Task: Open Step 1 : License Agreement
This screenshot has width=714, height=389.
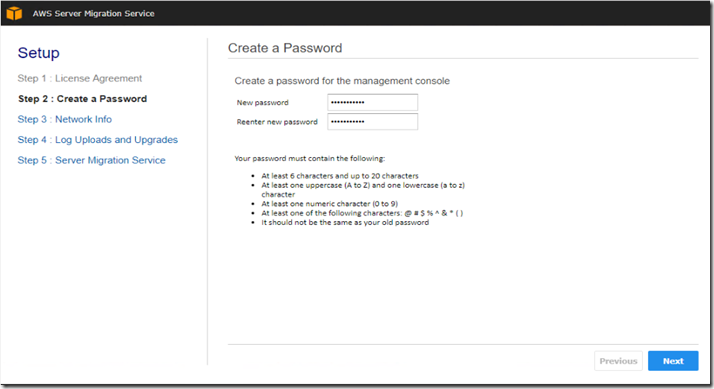Action: point(80,78)
